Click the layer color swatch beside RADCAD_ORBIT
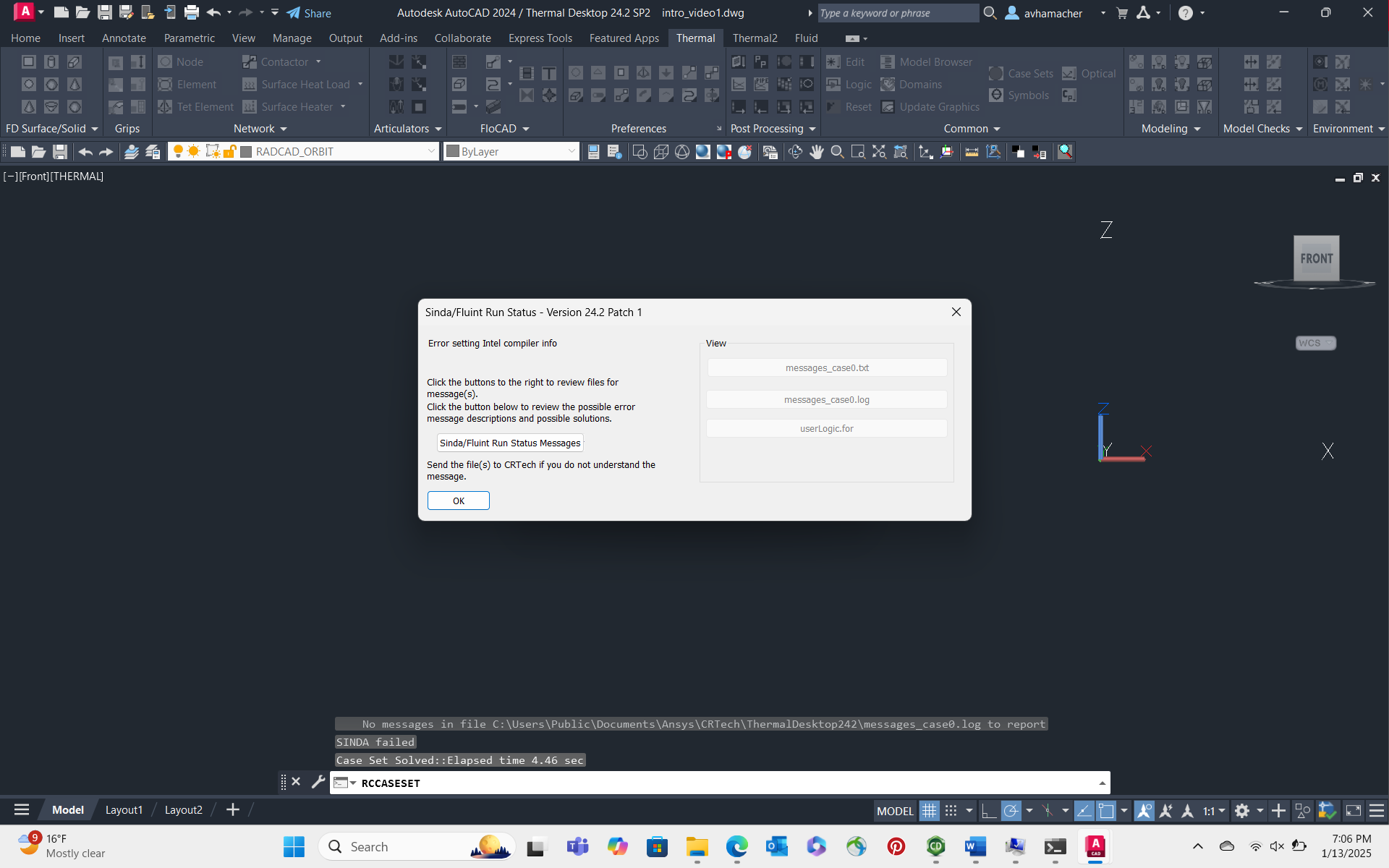Viewport: 1389px width, 868px height. [x=246, y=151]
